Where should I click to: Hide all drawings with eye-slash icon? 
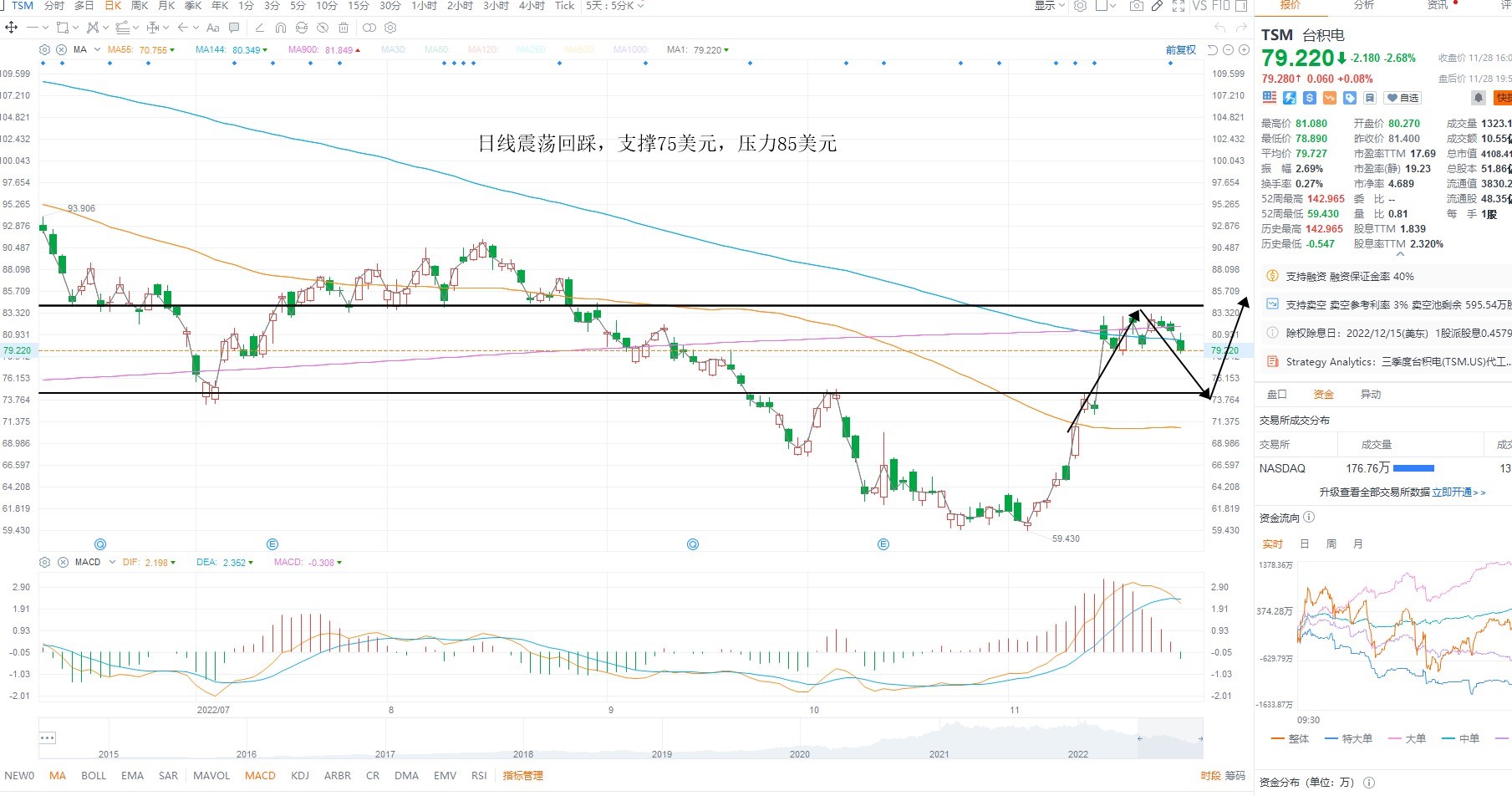323,28
